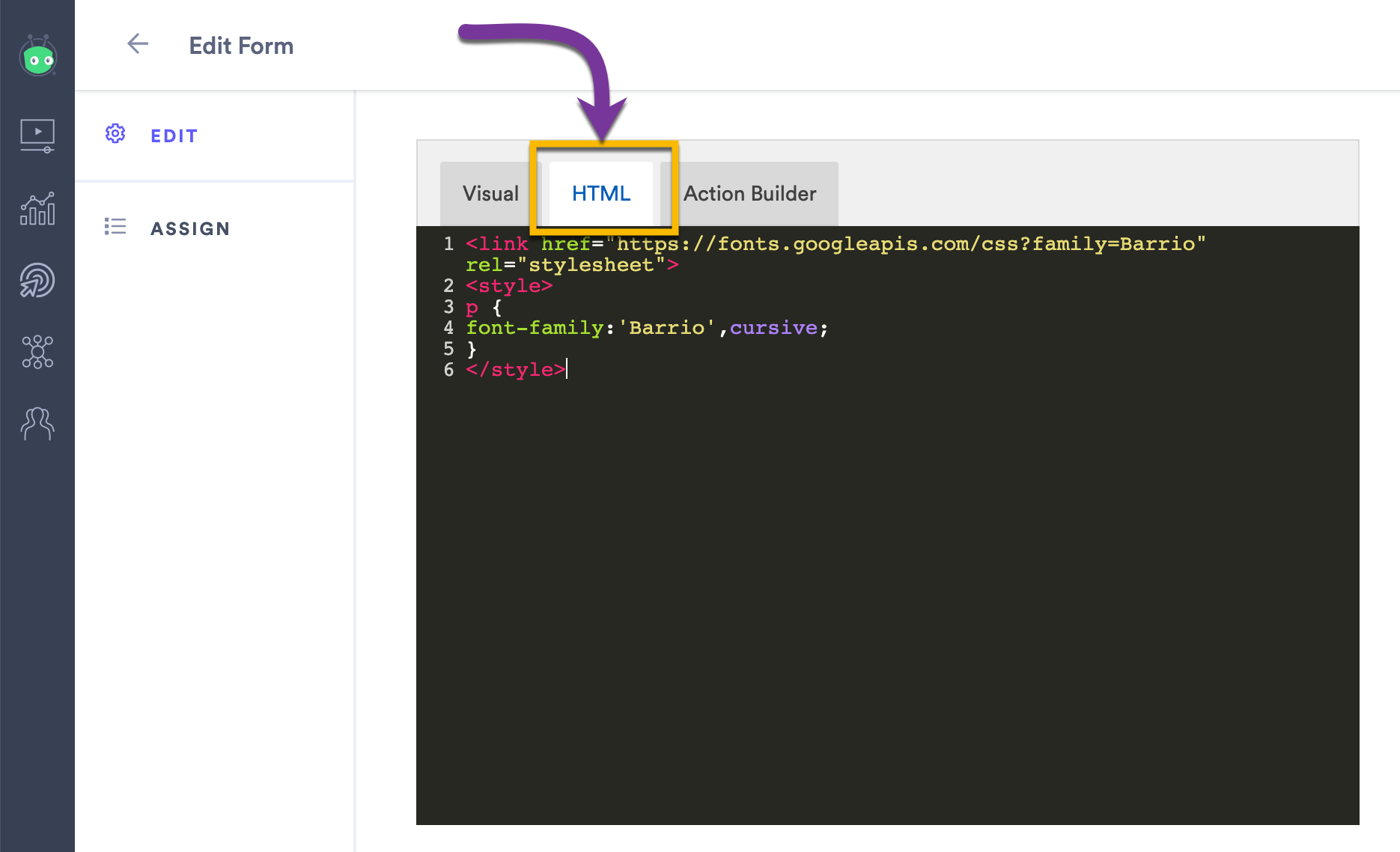Click the opening <style> tag line

pyautogui.click(x=509, y=285)
